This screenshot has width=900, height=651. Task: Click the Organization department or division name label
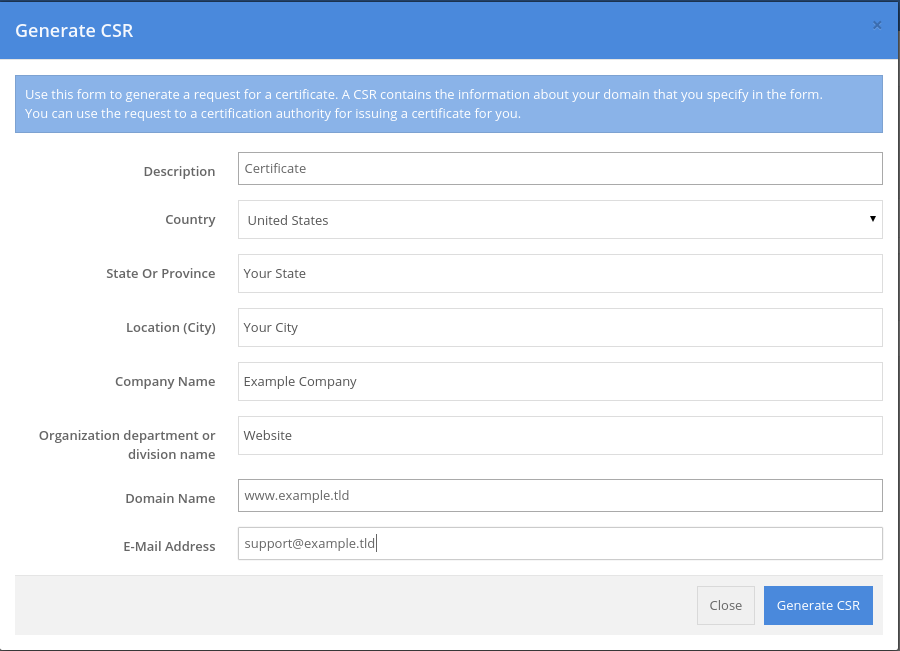pyautogui.click(x=127, y=445)
